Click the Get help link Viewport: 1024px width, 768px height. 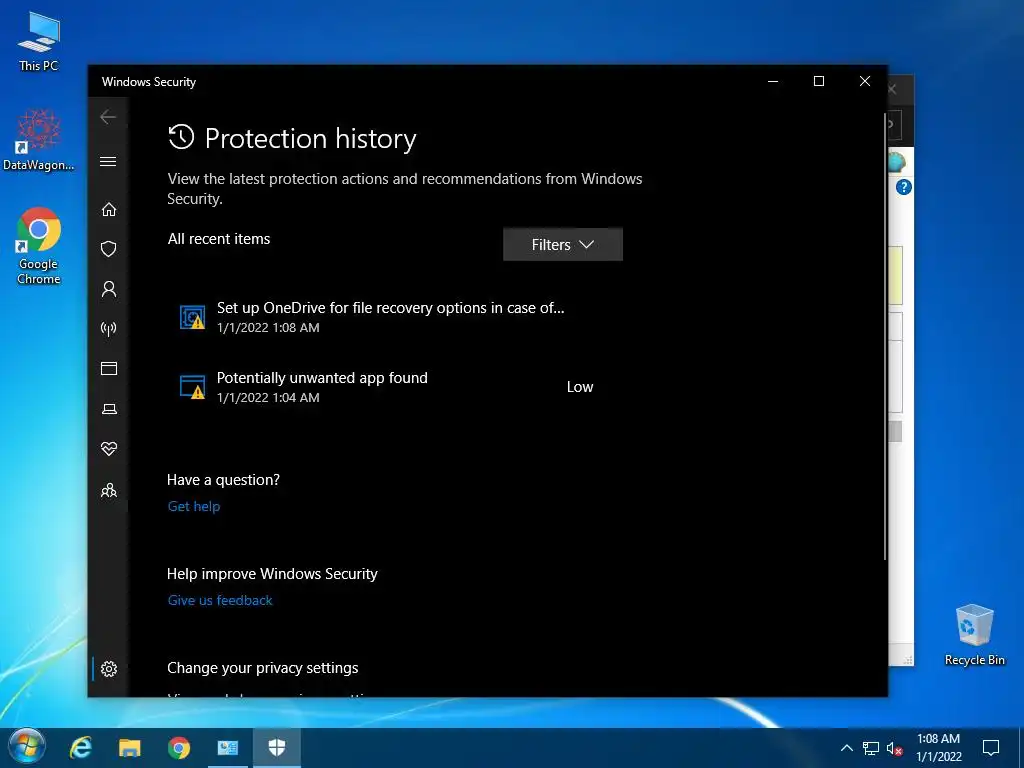tap(194, 506)
